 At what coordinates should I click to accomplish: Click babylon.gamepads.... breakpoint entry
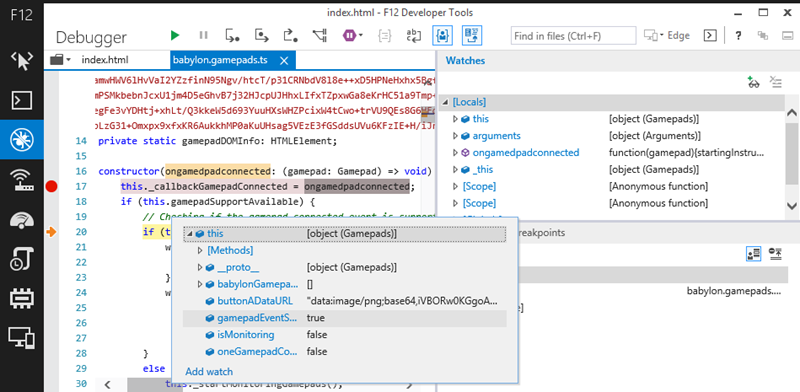[734, 291]
